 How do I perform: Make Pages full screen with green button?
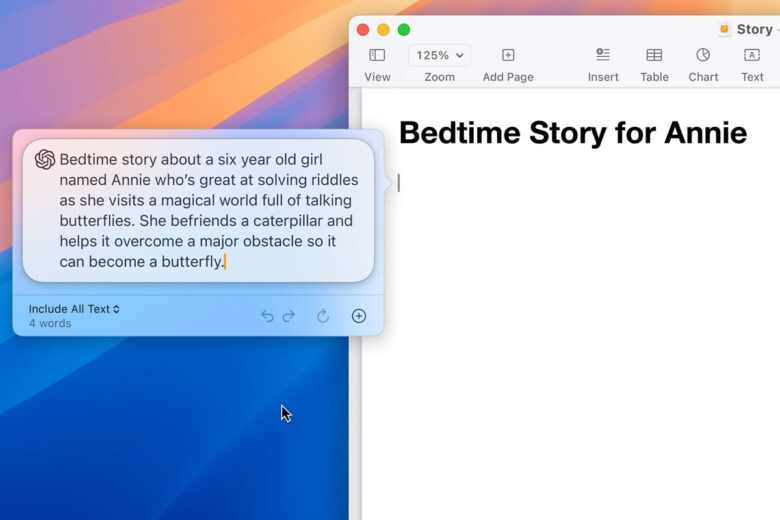tap(404, 30)
